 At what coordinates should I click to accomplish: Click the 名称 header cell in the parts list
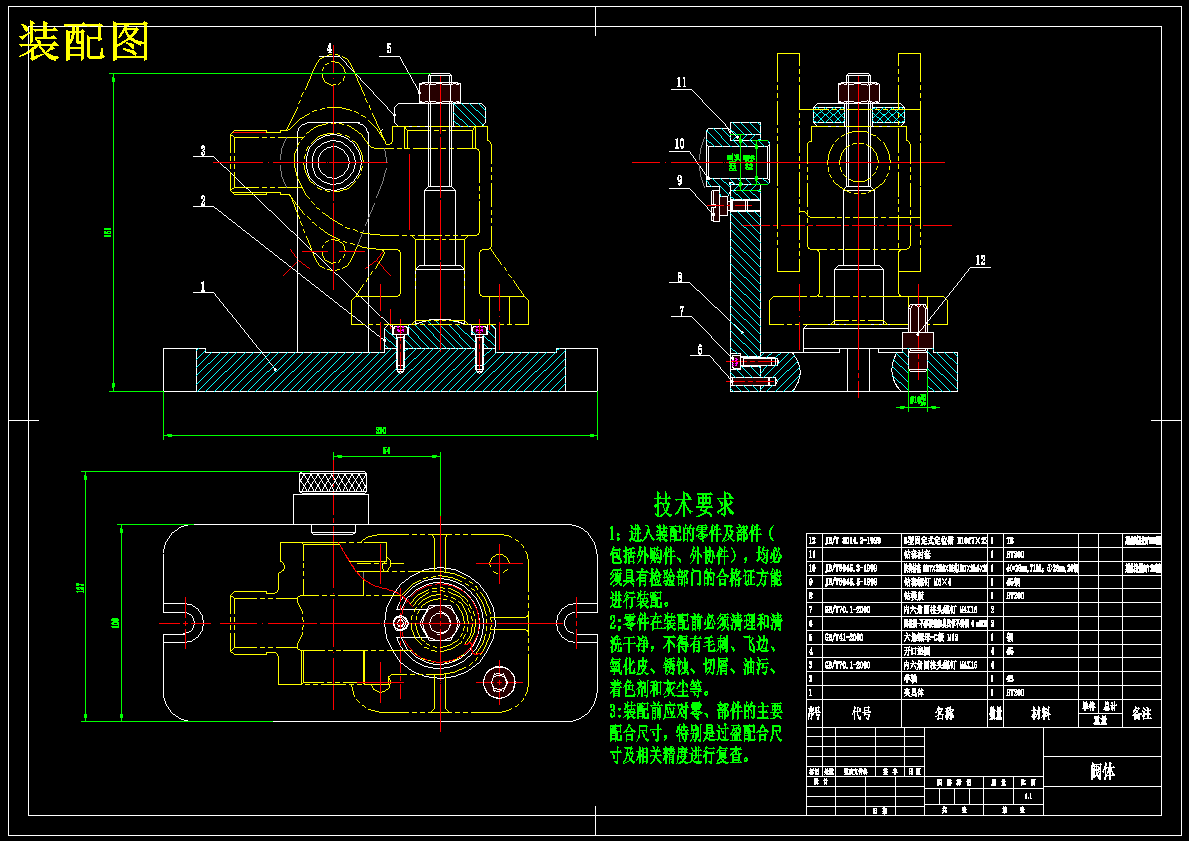944,714
